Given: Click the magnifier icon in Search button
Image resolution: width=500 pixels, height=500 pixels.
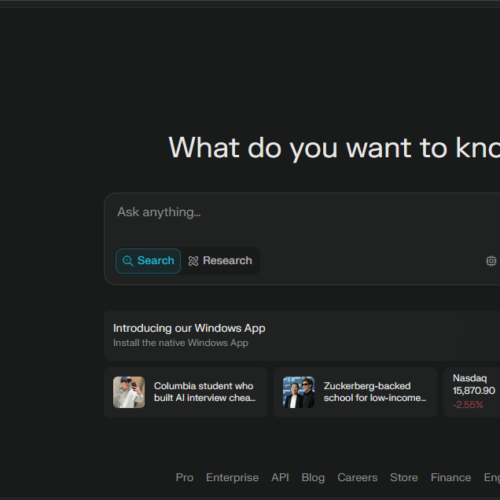Looking at the screenshot, I should pos(128,261).
